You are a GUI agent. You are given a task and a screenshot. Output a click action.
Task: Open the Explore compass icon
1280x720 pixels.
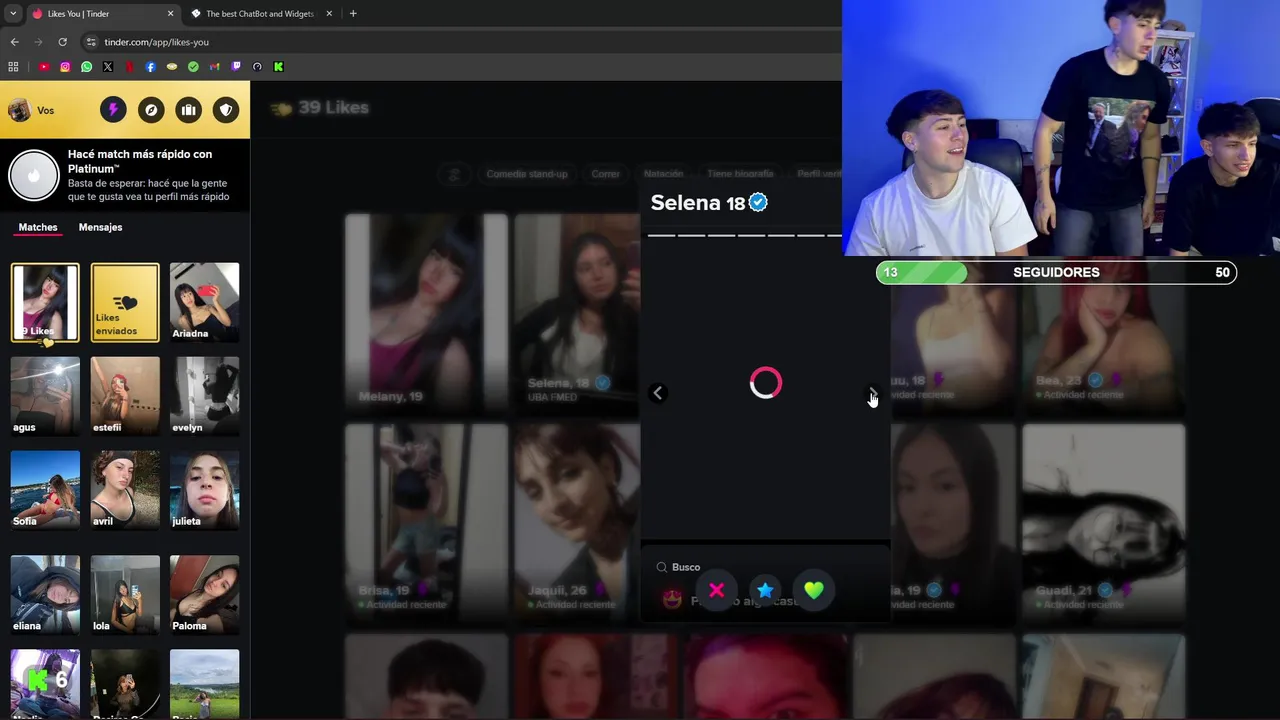[151, 110]
